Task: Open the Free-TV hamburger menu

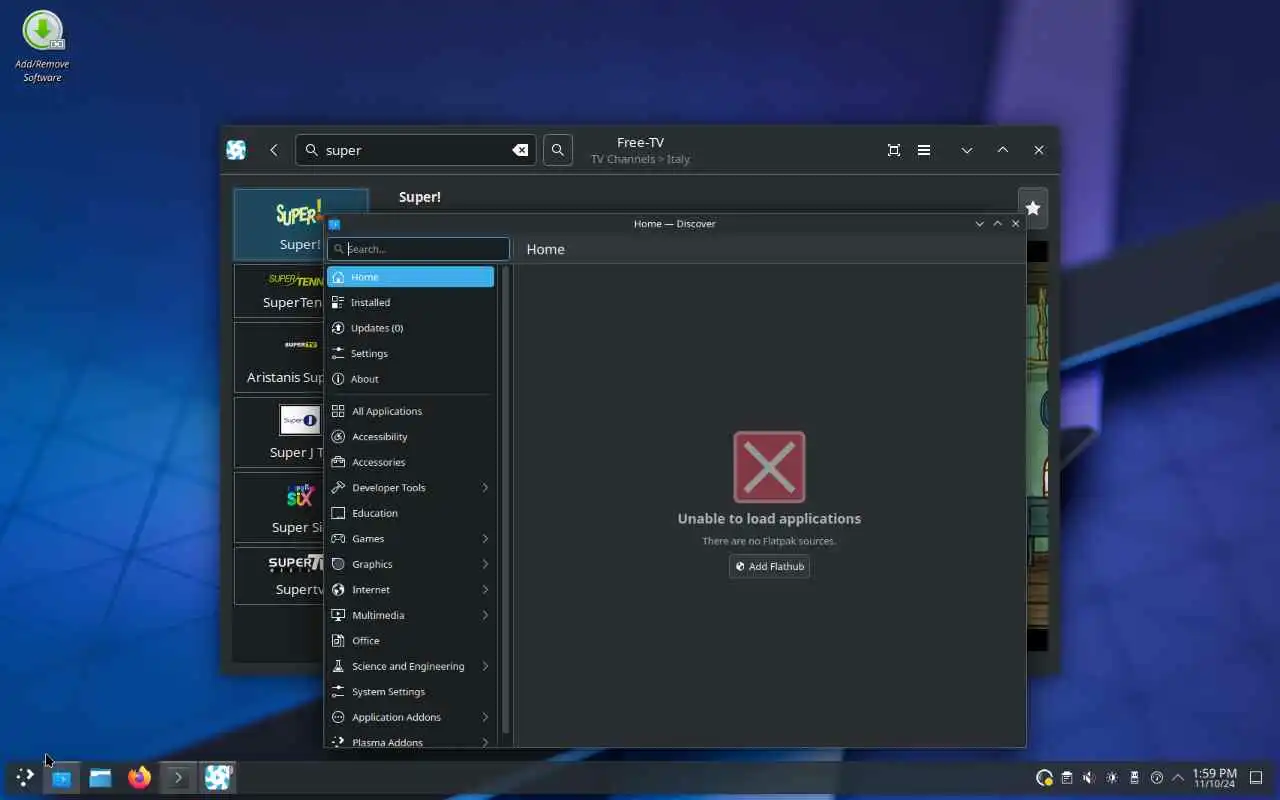Action: (924, 150)
